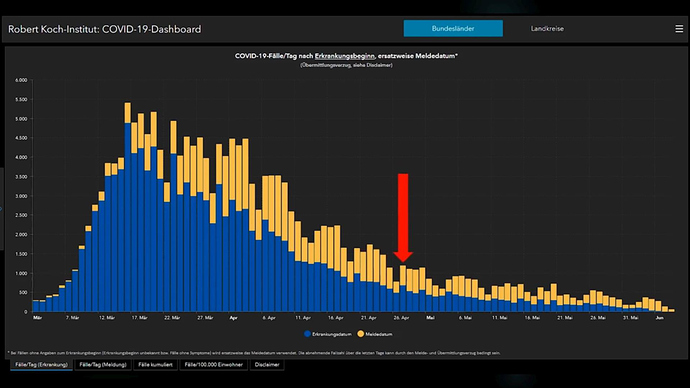This screenshot has width=690, height=388.
Task: Click the 26. Apr axis label
Action: coord(401,318)
